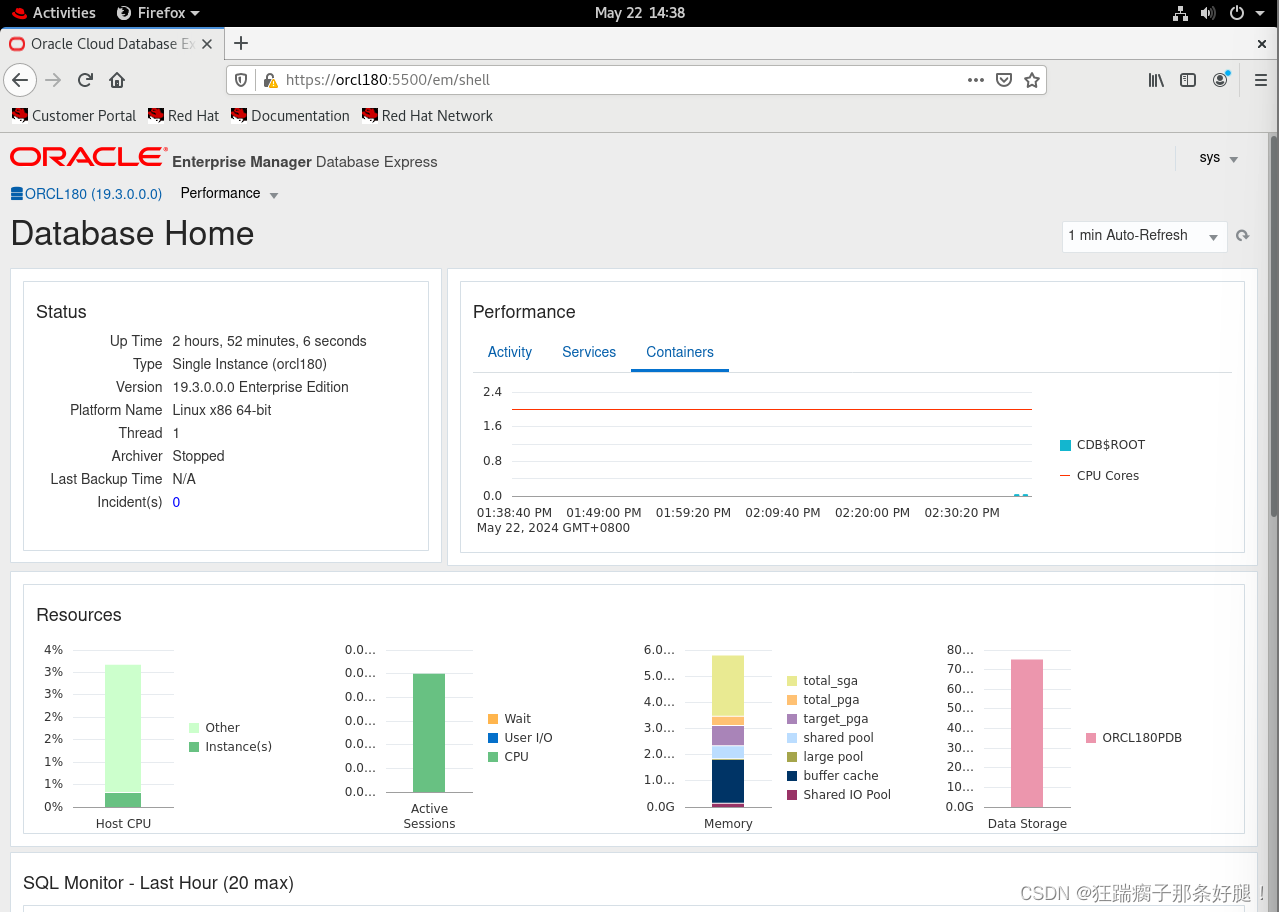Click the Host CPU stacked bar
Screen dimensions: 1279x912
tap(123, 736)
